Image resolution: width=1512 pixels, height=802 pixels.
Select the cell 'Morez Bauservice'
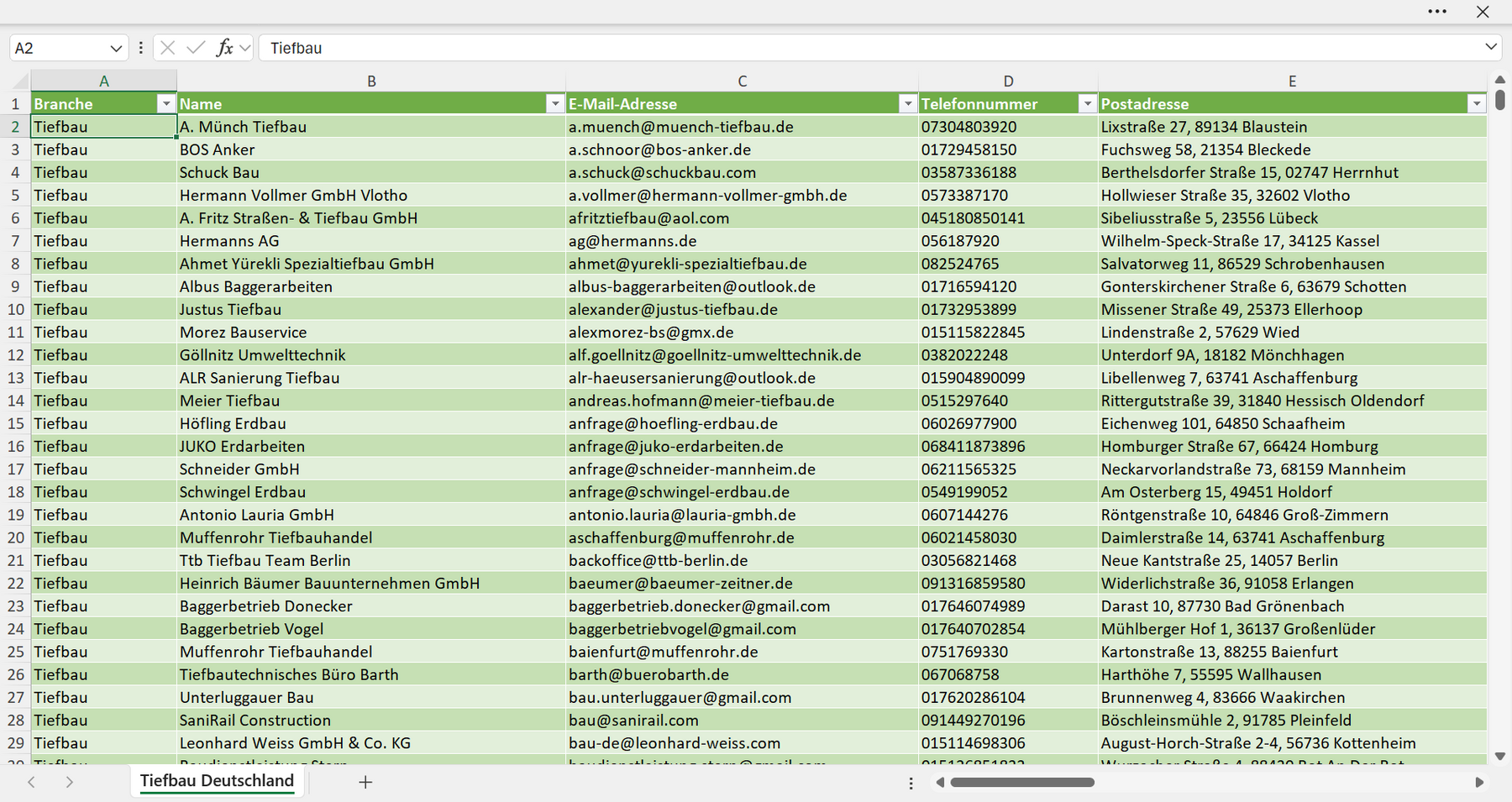(x=371, y=333)
